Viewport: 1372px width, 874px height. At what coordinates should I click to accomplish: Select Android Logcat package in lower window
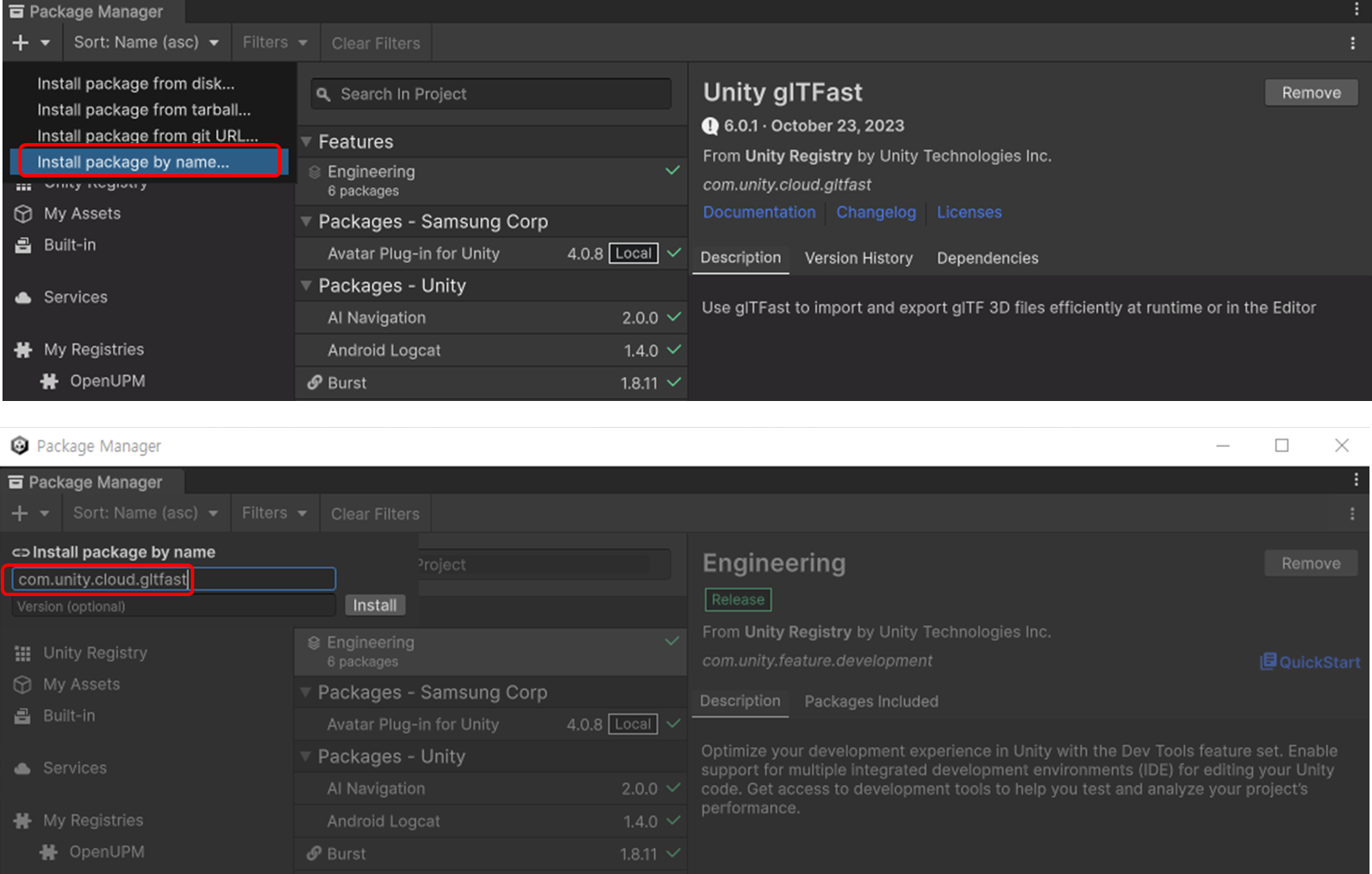pos(491,821)
